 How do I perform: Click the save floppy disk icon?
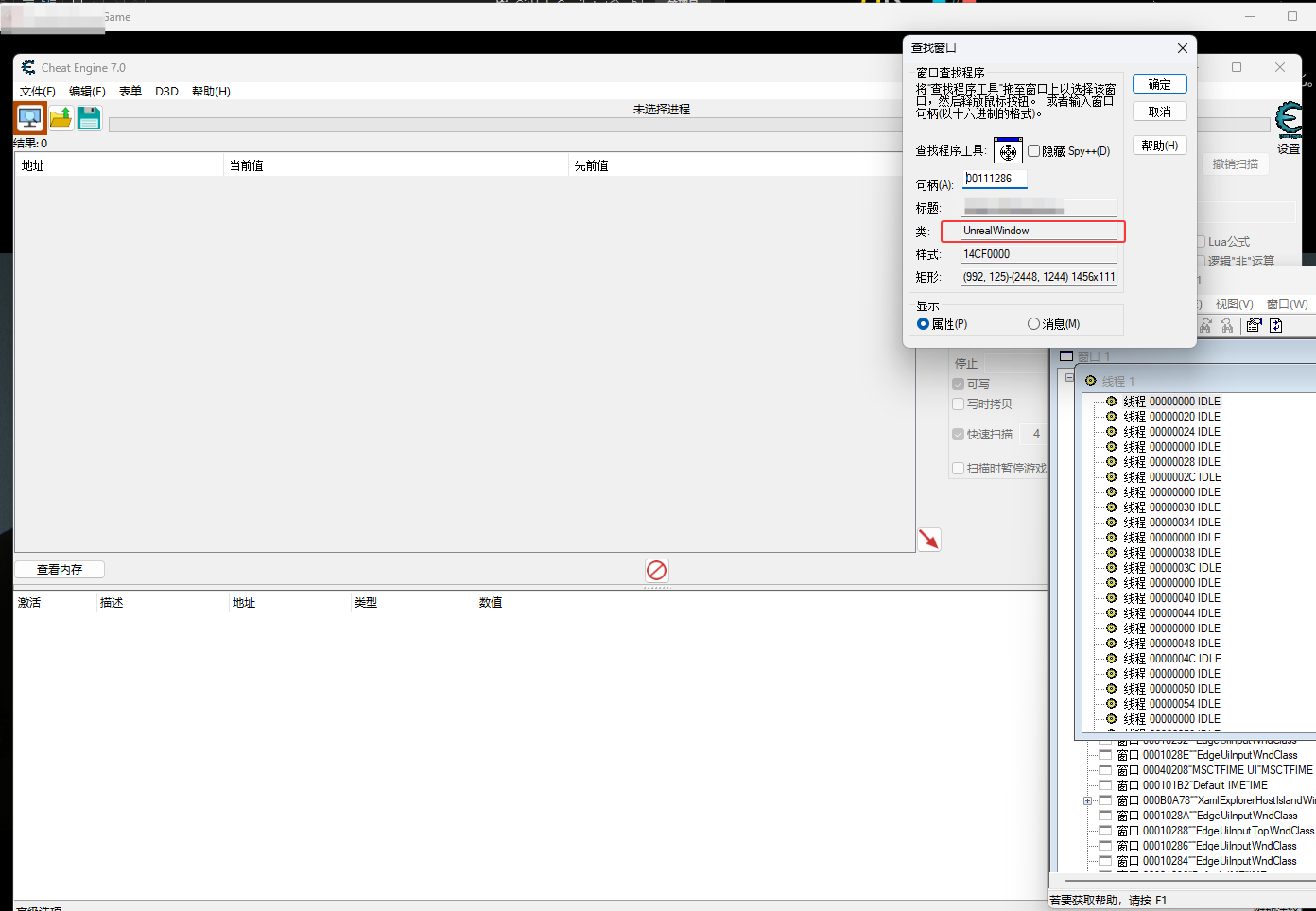point(90,117)
